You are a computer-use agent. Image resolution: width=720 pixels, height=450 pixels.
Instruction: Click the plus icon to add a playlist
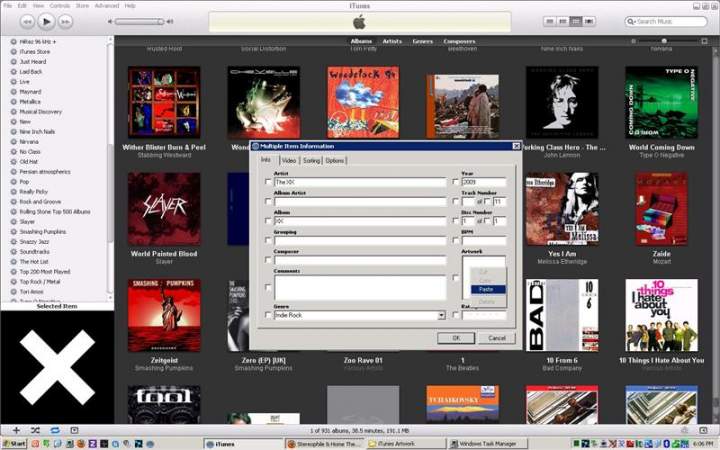point(16,430)
